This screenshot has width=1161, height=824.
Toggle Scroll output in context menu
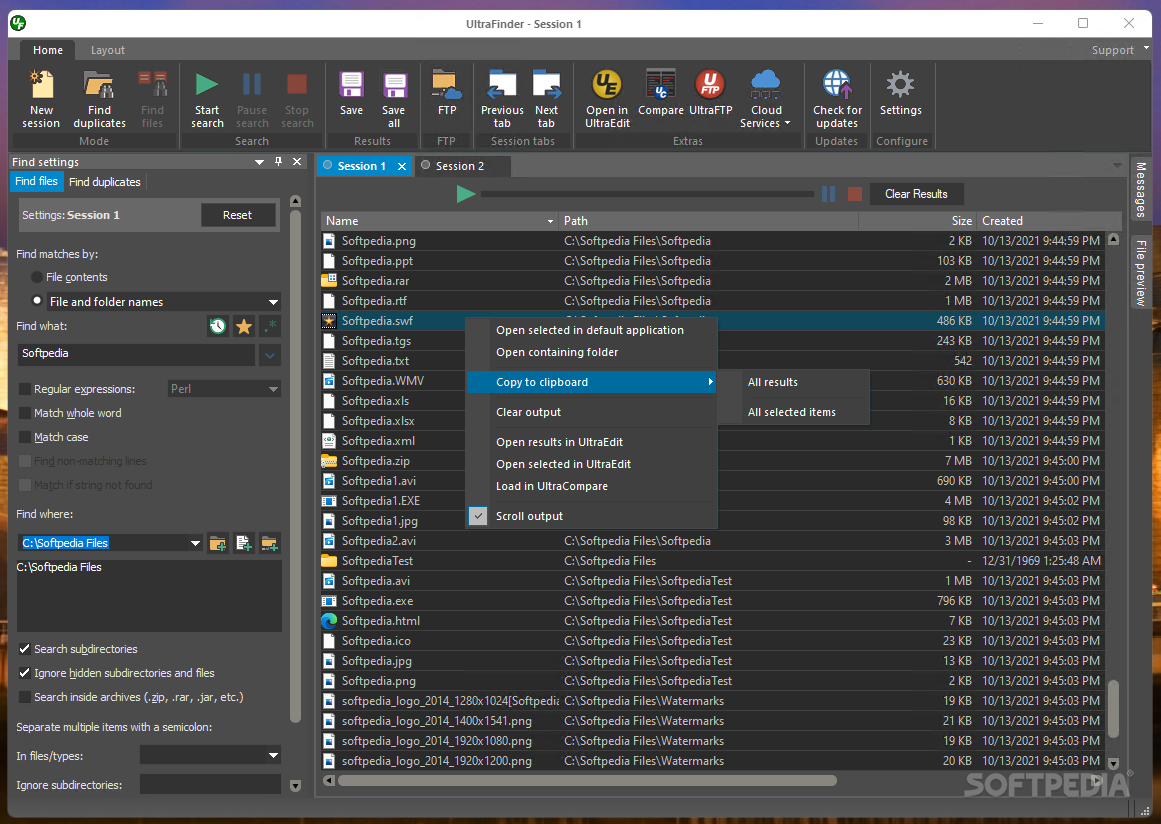[592, 516]
